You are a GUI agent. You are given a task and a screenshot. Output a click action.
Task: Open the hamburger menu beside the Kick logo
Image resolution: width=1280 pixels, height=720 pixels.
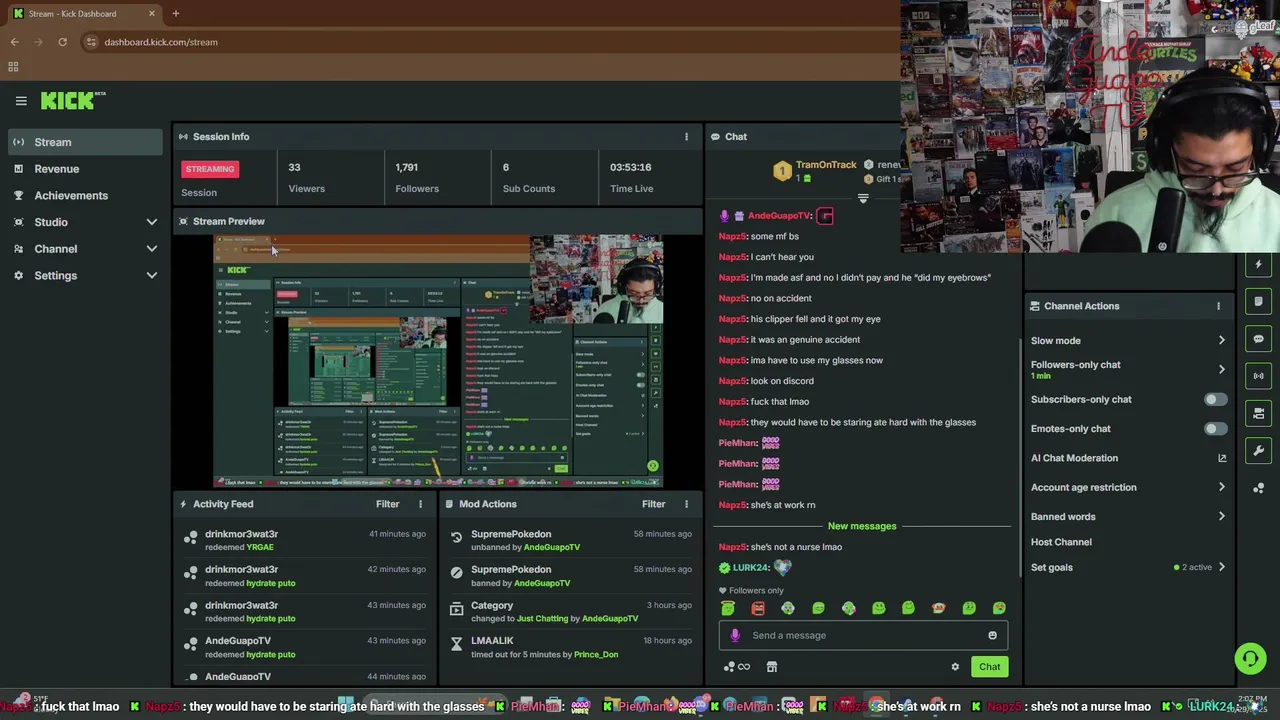(x=21, y=100)
